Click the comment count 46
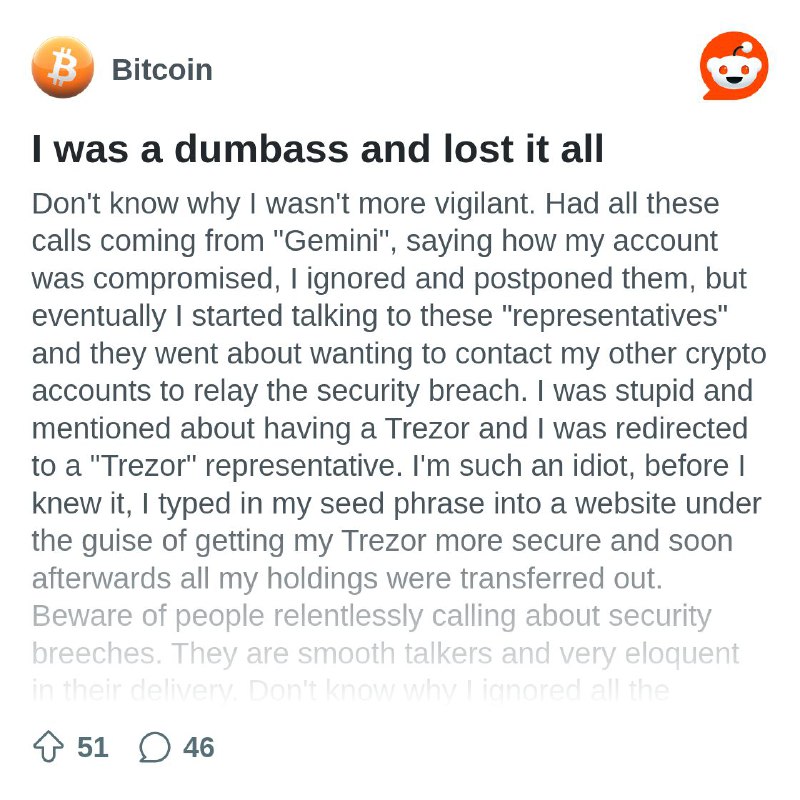This screenshot has height=800, width=800. tap(198, 747)
